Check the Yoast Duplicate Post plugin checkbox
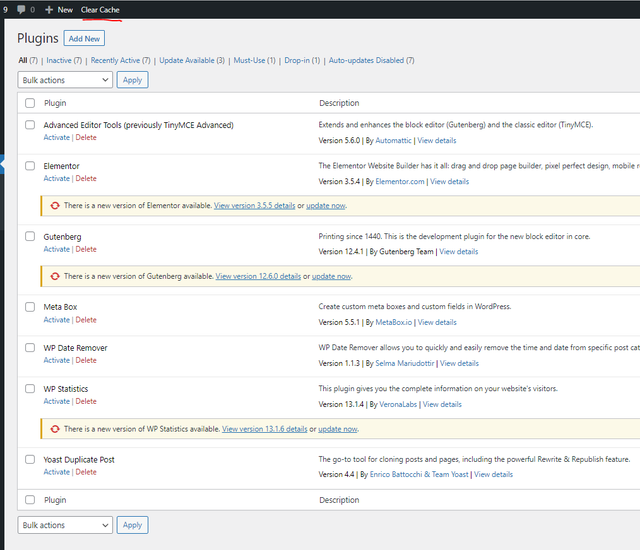The image size is (640, 550). (30, 459)
